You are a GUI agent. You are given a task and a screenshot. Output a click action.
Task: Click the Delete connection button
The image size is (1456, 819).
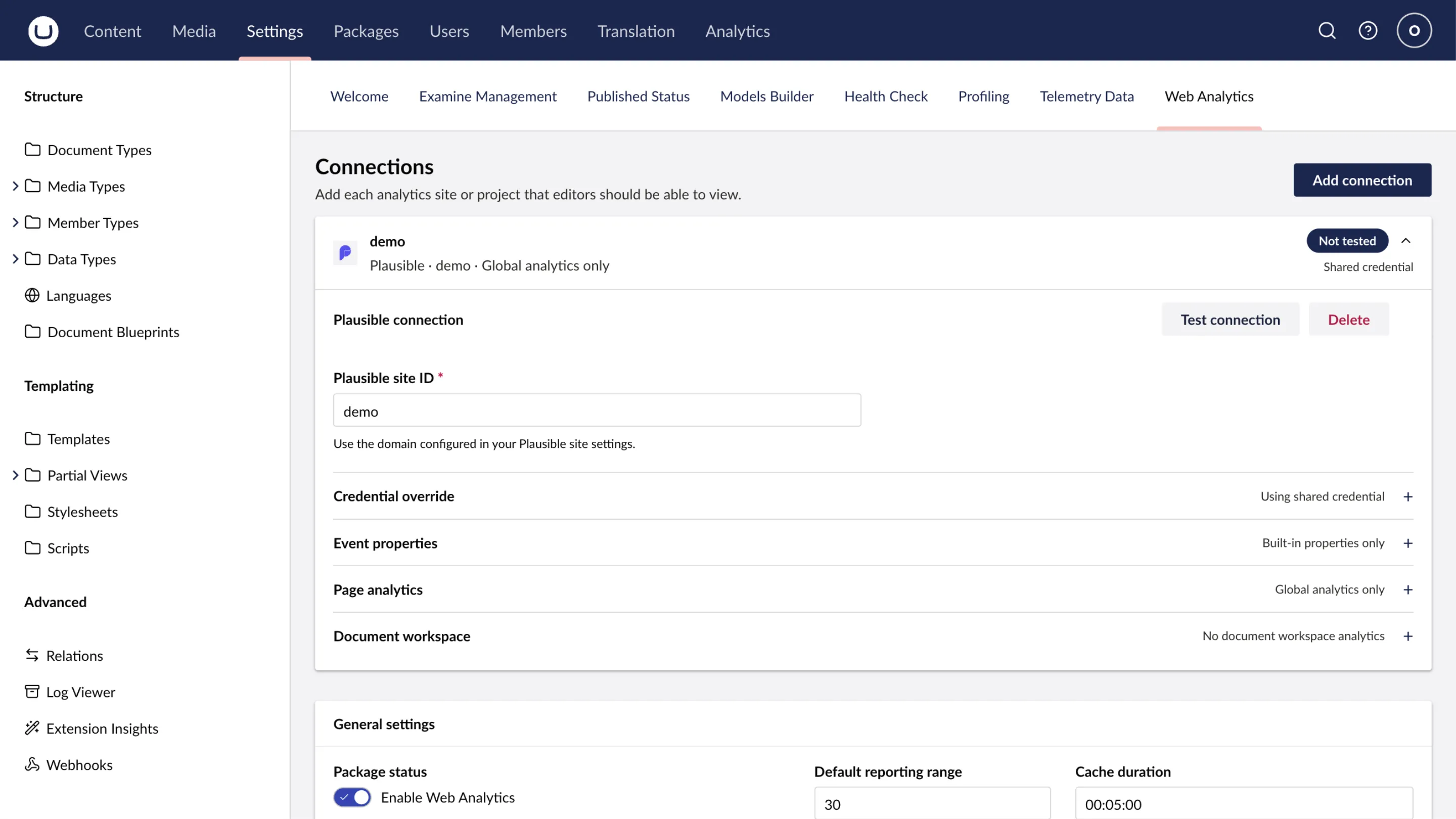tap(1349, 320)
